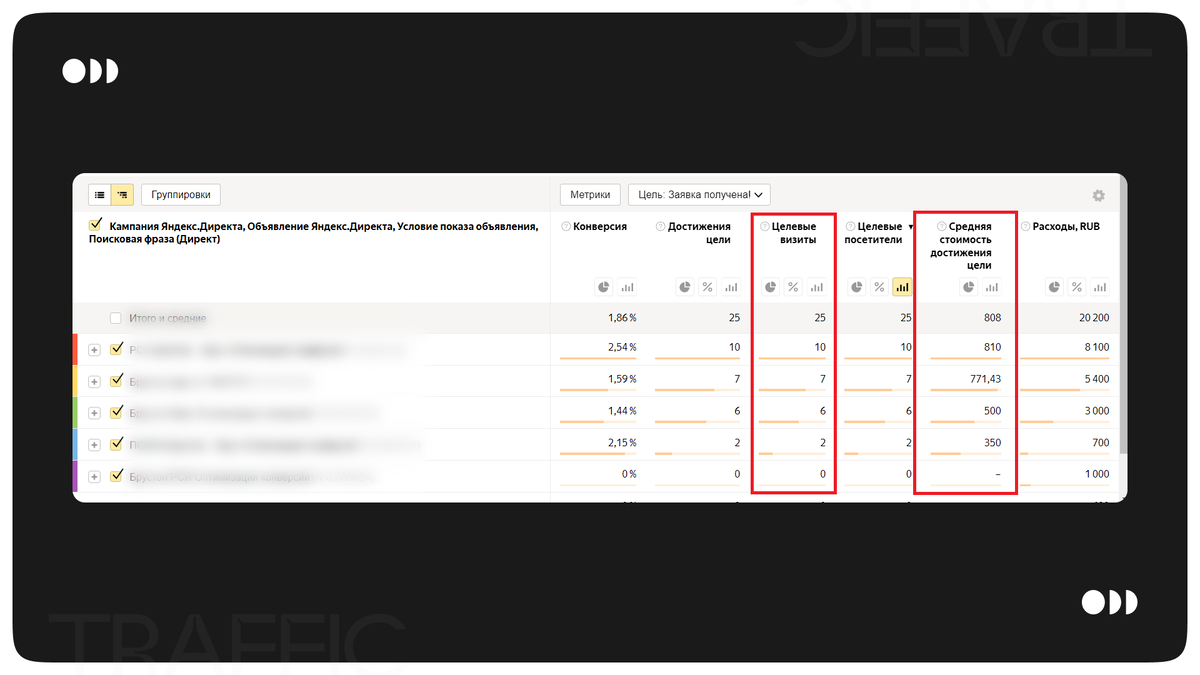Image resolution: width=1200 pixels, height=675 pixels.
Task: Open help hint for Целевые посетители column
Action: click(x=851, y=227)
